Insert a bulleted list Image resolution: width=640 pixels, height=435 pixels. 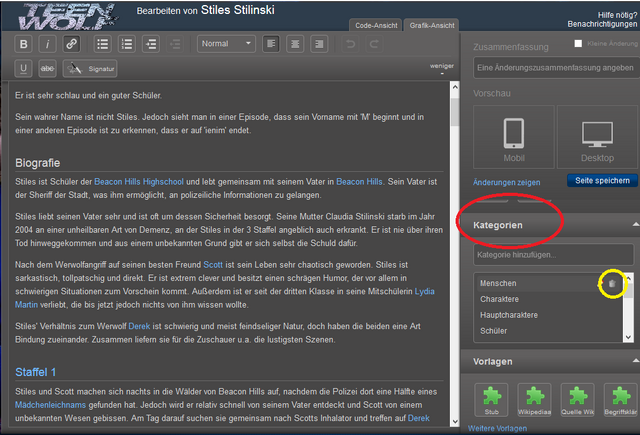click(x=102, y=44)
